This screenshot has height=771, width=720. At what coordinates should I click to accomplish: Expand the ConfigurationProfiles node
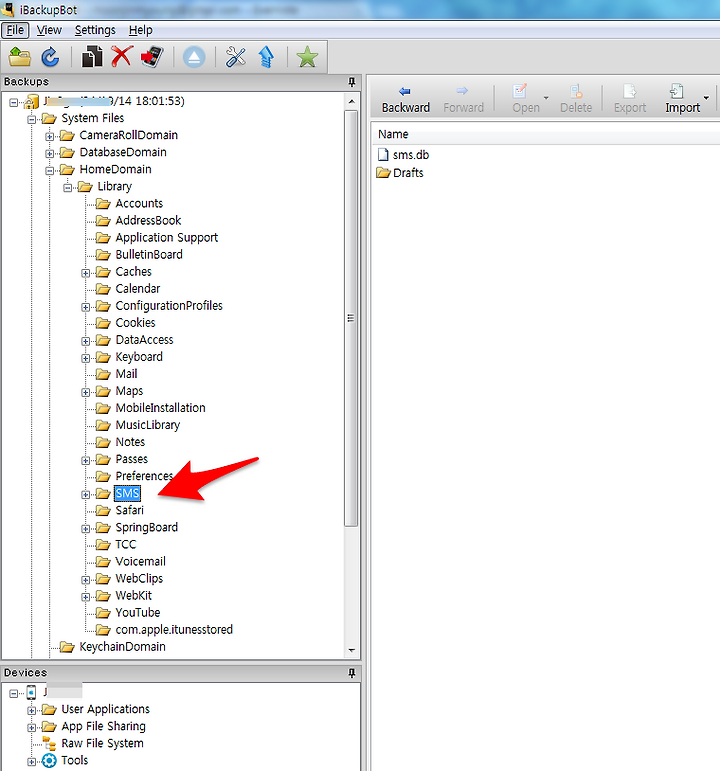86,307
